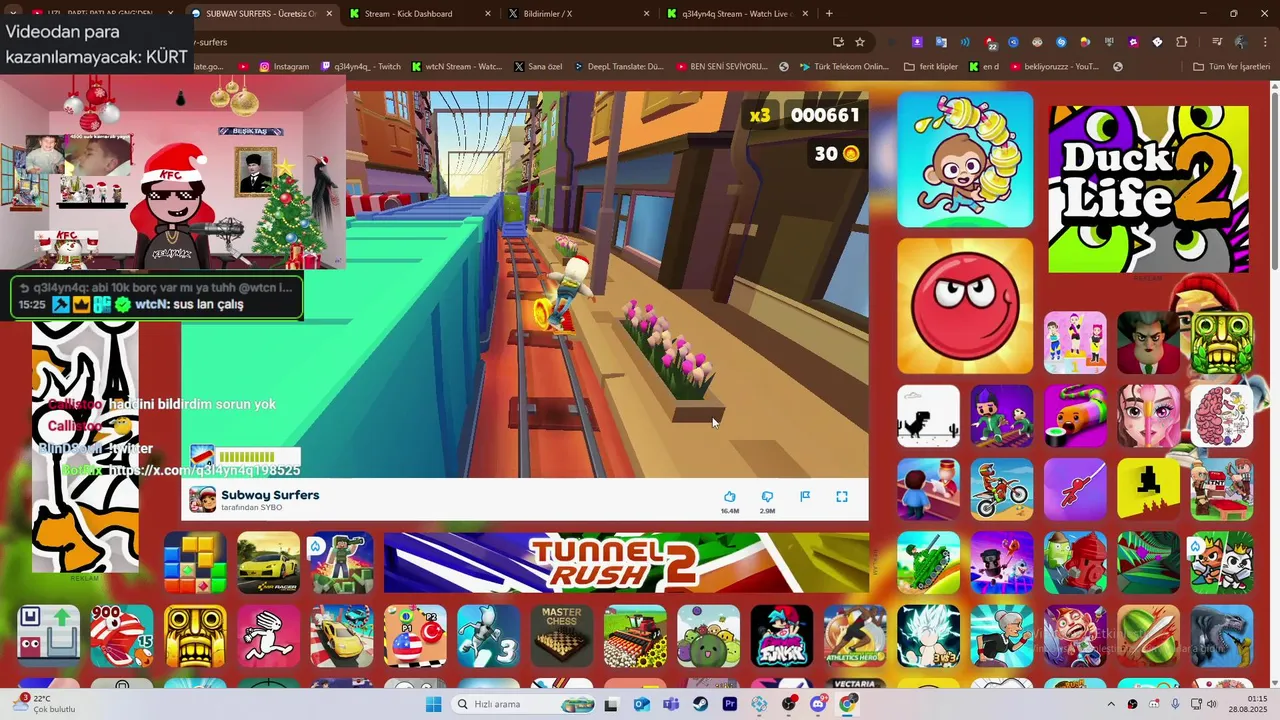Image resolution: width=1280 pixels, height=720 pixels.
Task: Click the weather widget showing 22°C
Action: point(42,704)
